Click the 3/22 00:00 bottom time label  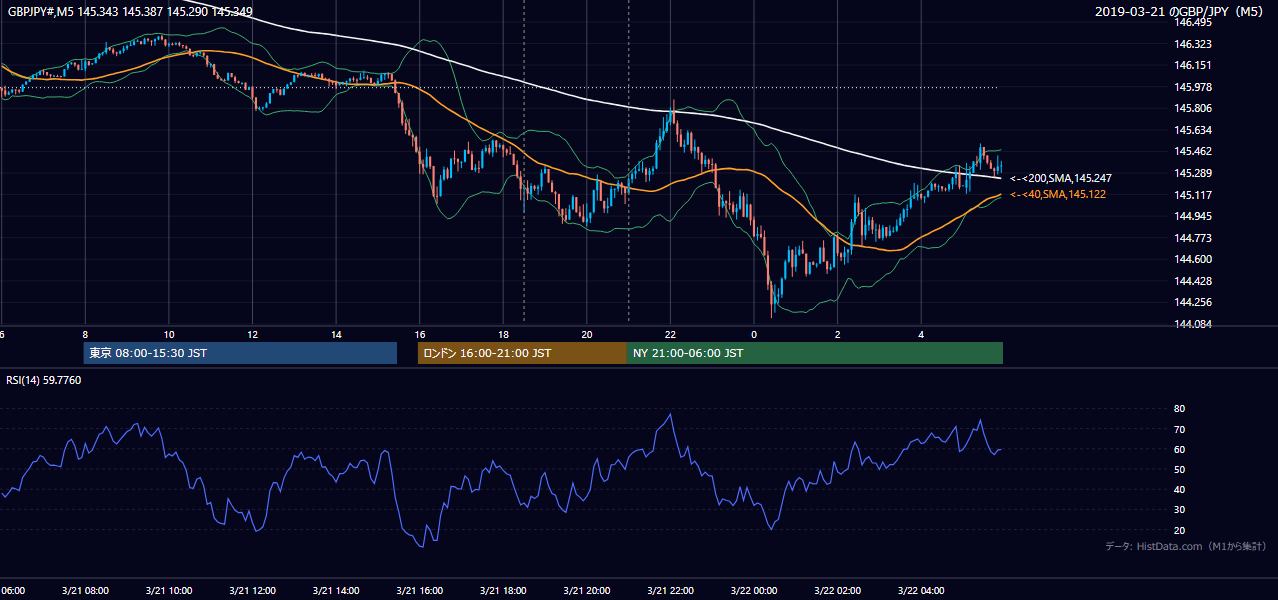point(754,590)
